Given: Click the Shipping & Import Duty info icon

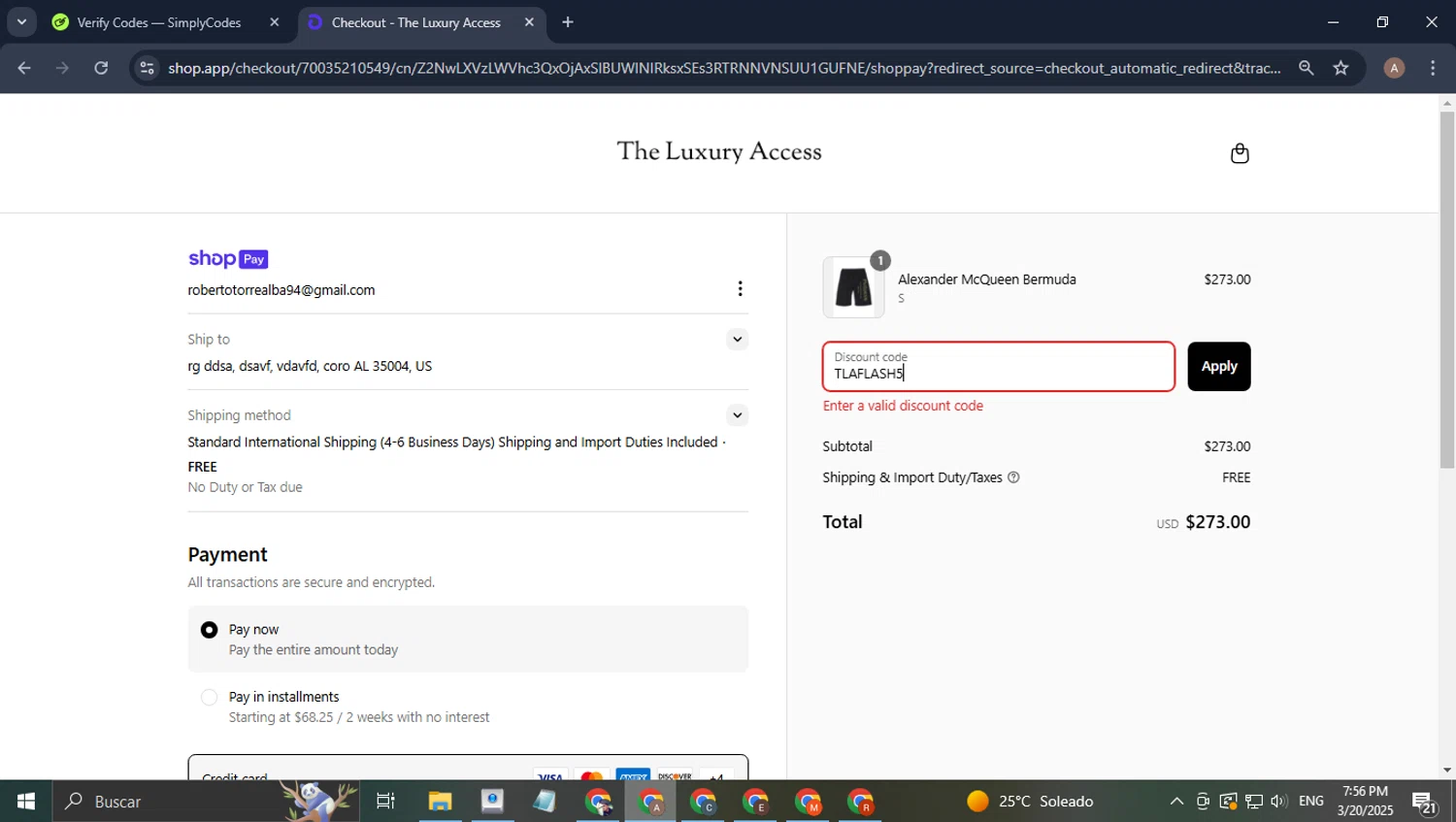Looking at the screenshot, I should pyautogui.click(x=1013, y=477).
